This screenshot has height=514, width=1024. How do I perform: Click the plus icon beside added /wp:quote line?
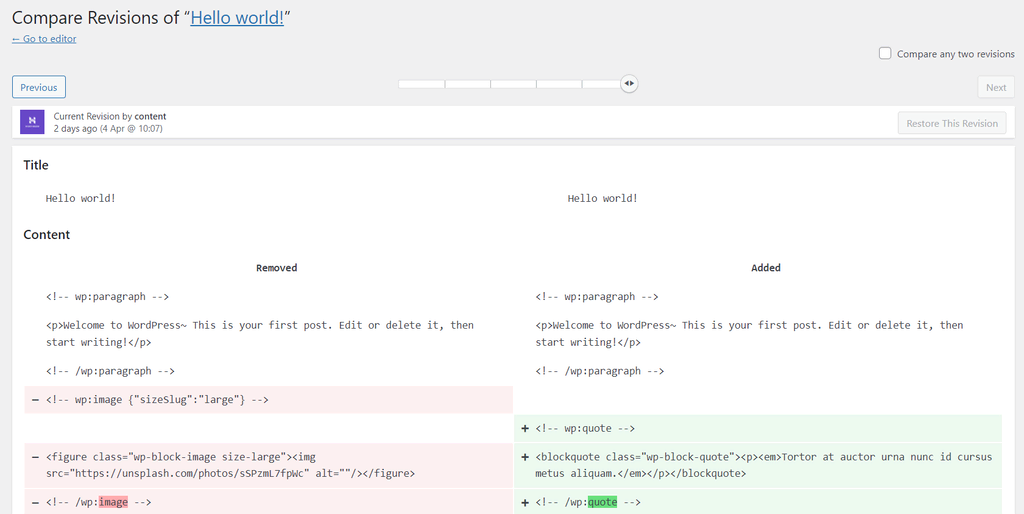[525, 502]
